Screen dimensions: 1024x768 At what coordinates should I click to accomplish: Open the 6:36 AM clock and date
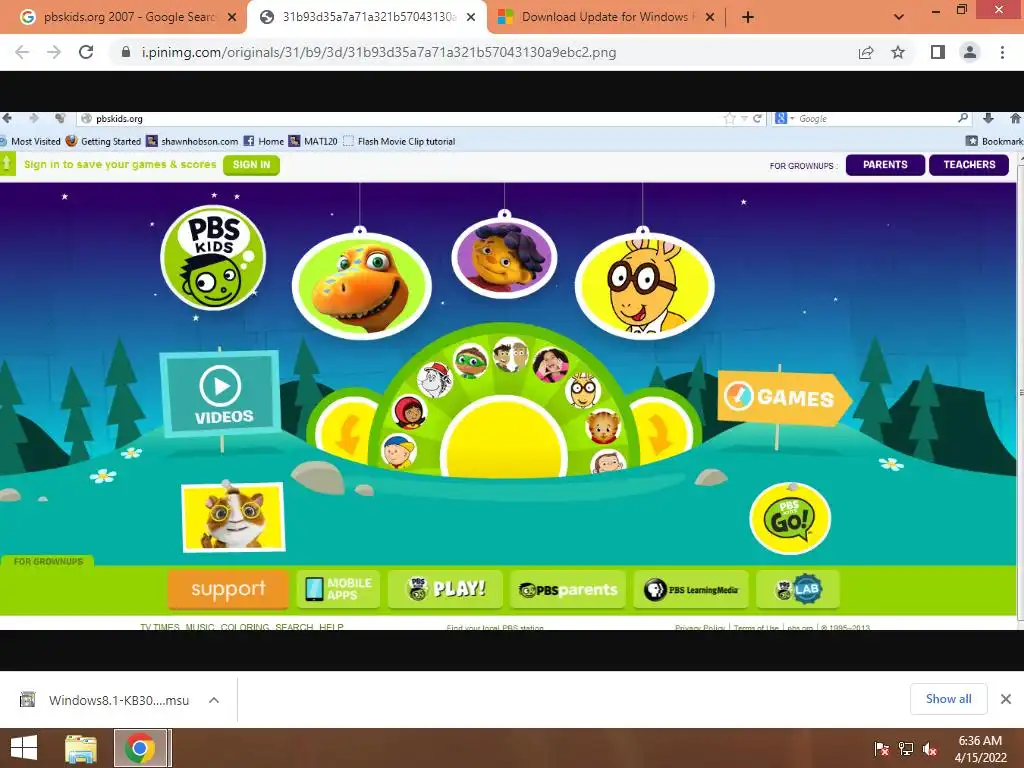click(980, 749)
